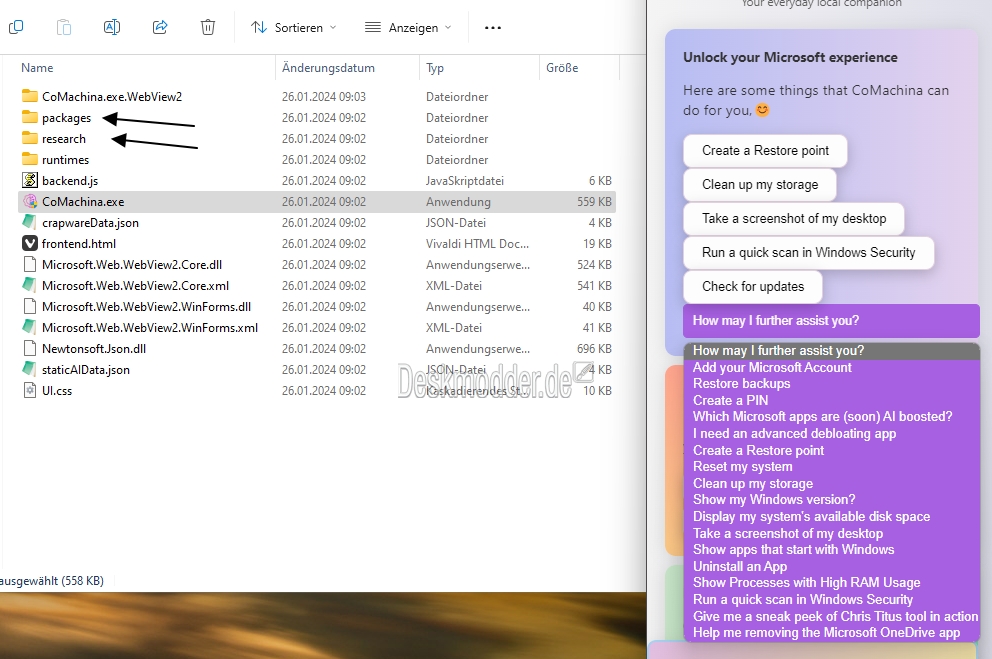Screen dimensions: 992x659
Task: Click the file name text Newtonsoft.Json.dll
Action: (x=94, y=348)
